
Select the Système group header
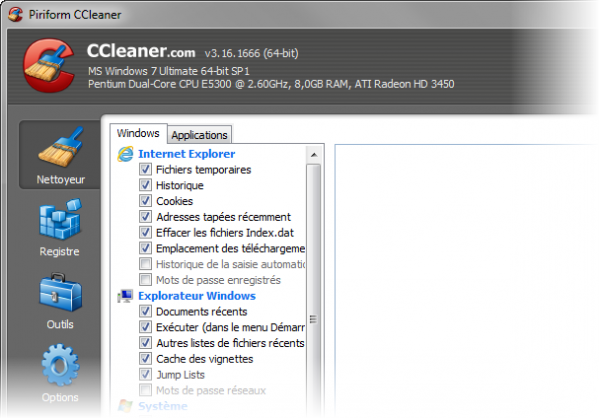(162, 407)
